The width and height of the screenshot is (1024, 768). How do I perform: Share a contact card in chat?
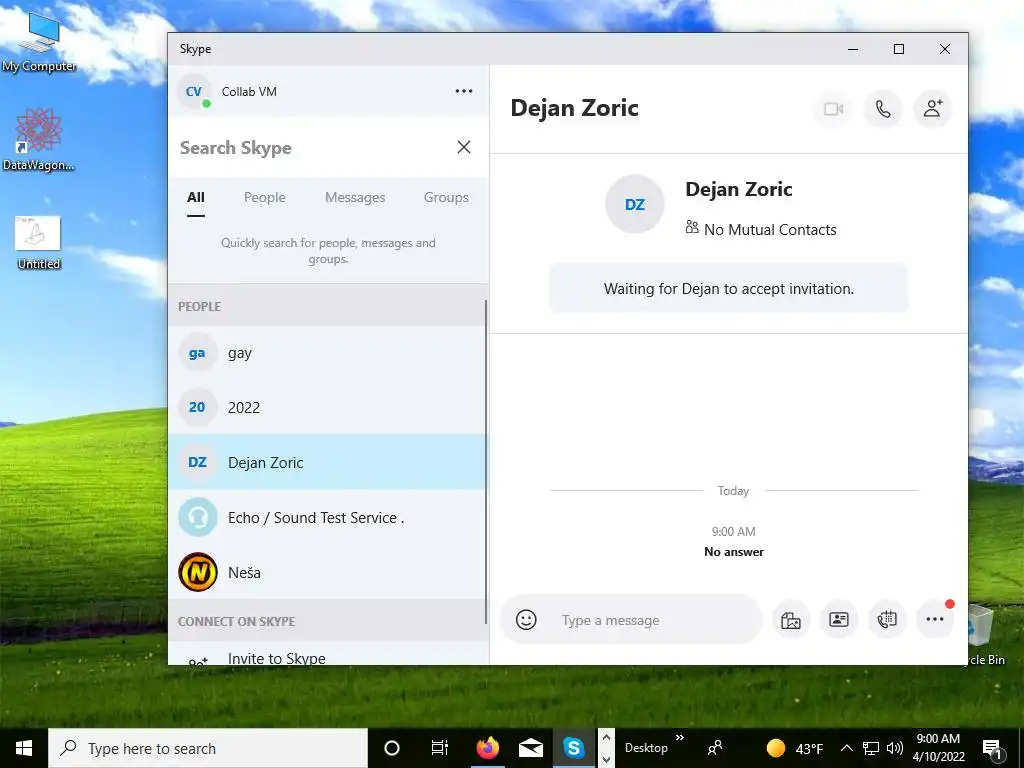click(839, 620)
